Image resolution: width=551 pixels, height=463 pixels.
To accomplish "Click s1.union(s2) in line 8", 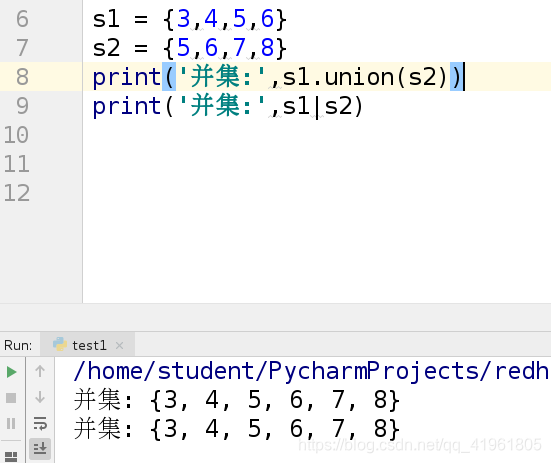I will coord(365,77).
